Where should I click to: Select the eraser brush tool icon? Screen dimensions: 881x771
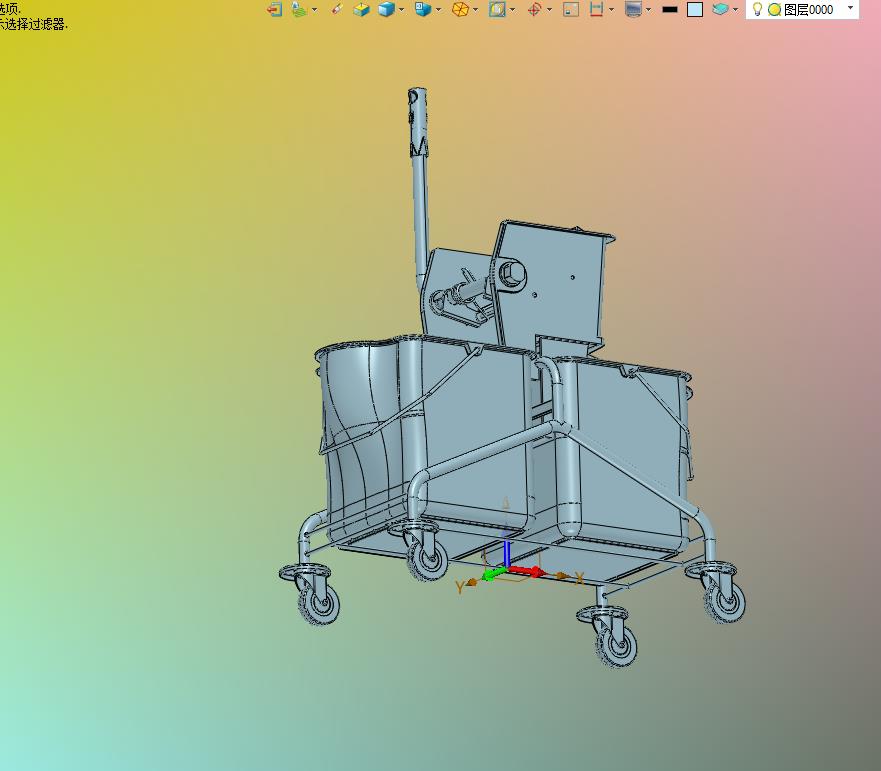[337, 9]
